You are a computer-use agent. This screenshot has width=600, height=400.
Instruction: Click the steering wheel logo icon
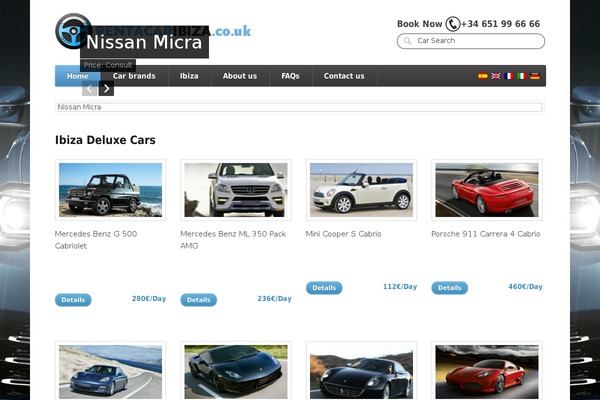click(73, 31)
